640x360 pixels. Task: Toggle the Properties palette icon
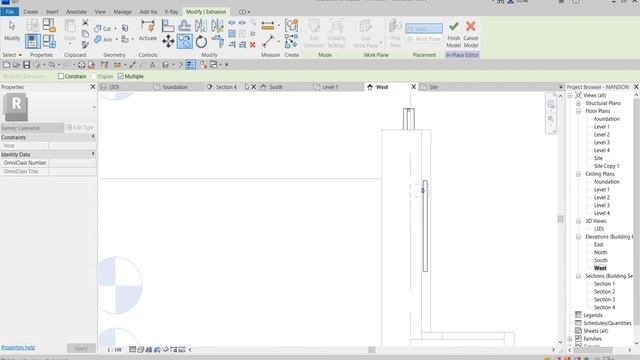pyautogui.click(x=33, y=41)
